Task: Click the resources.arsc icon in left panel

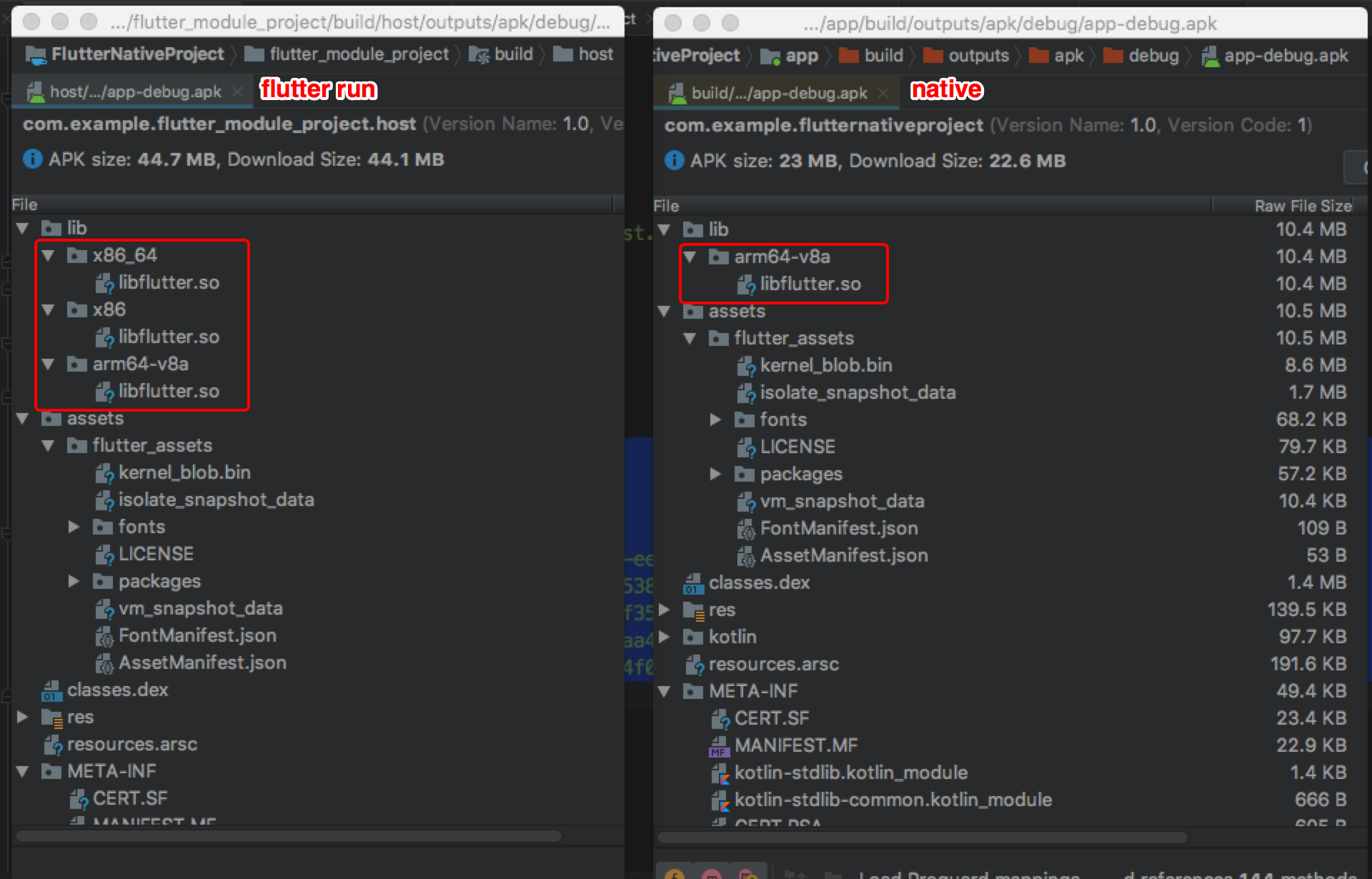Action: (x=53, y=745)
